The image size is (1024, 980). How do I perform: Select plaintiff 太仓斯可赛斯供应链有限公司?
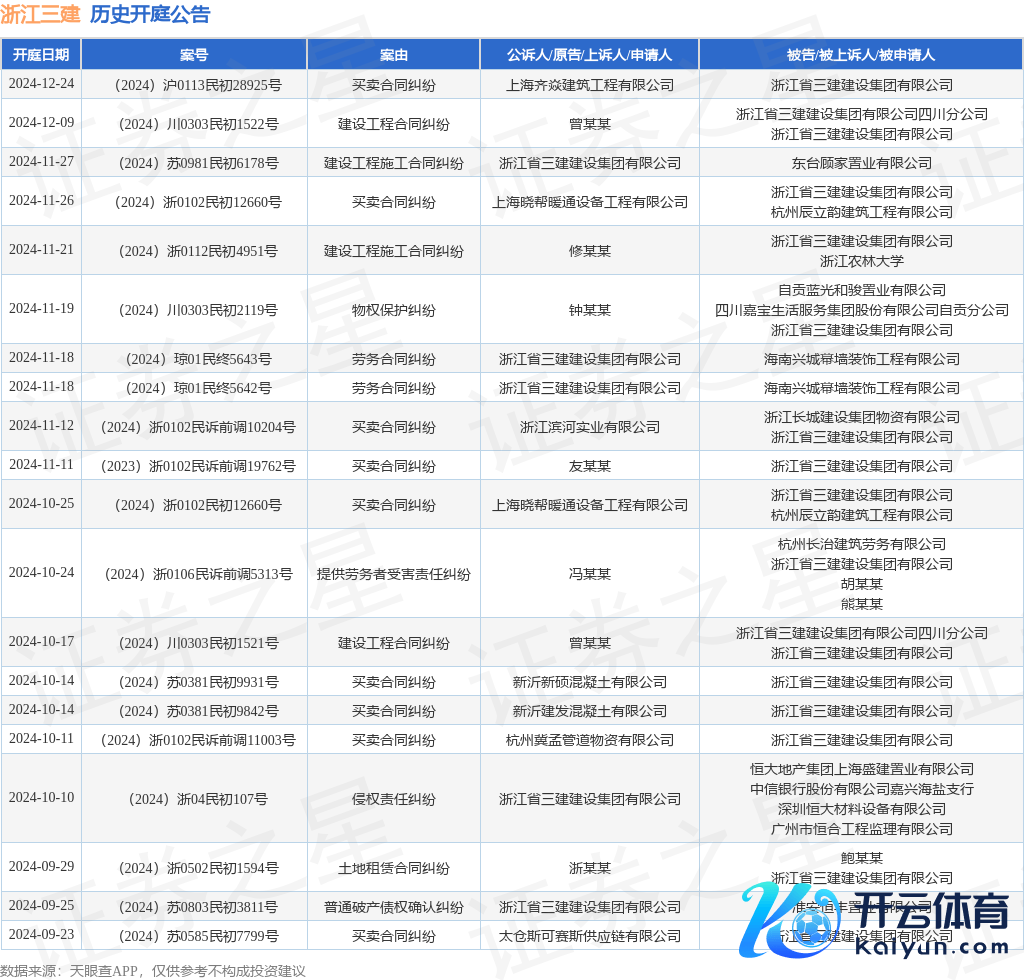click(589, 936)
